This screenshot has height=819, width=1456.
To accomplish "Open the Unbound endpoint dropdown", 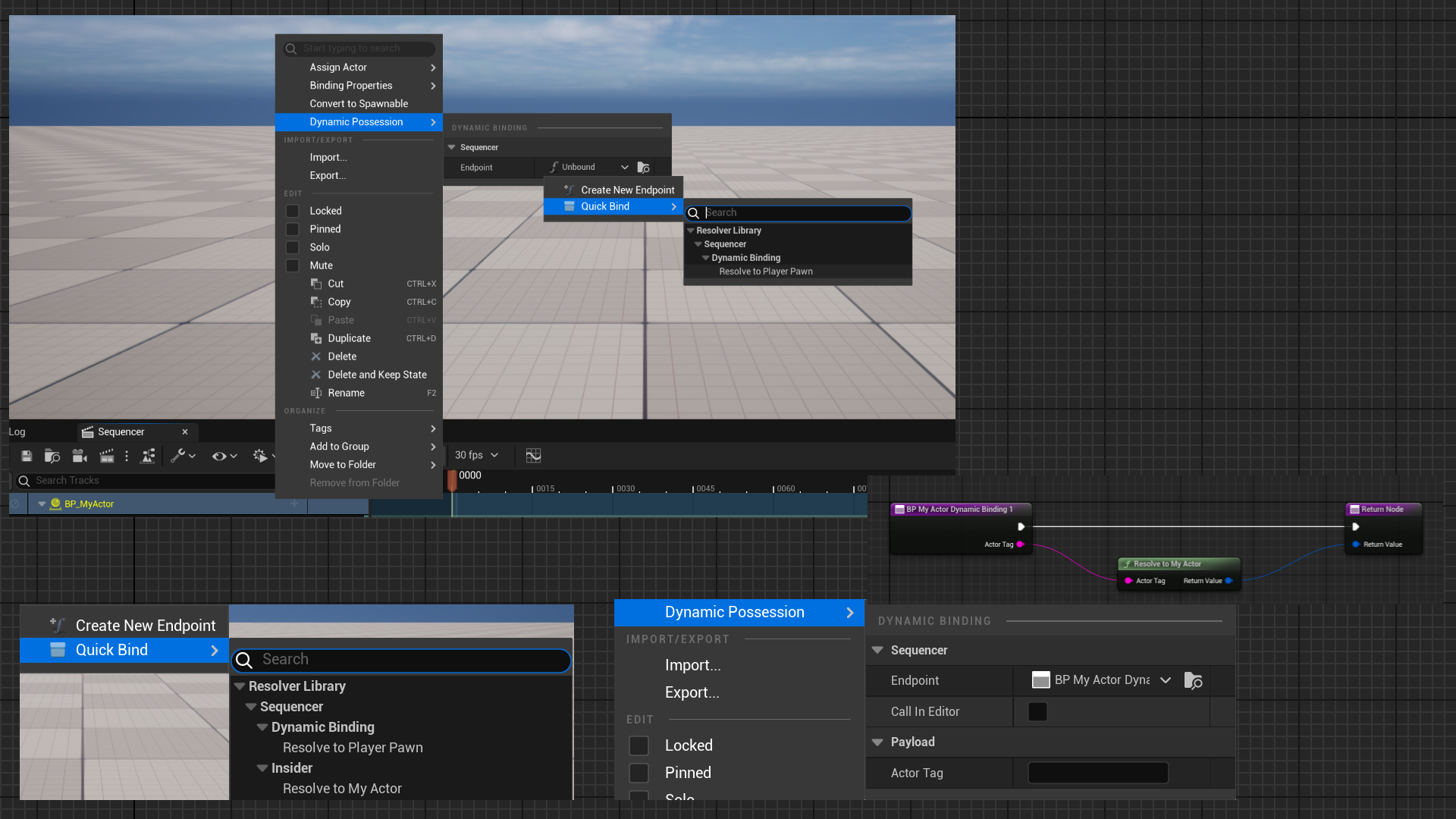I will (624, 168).
